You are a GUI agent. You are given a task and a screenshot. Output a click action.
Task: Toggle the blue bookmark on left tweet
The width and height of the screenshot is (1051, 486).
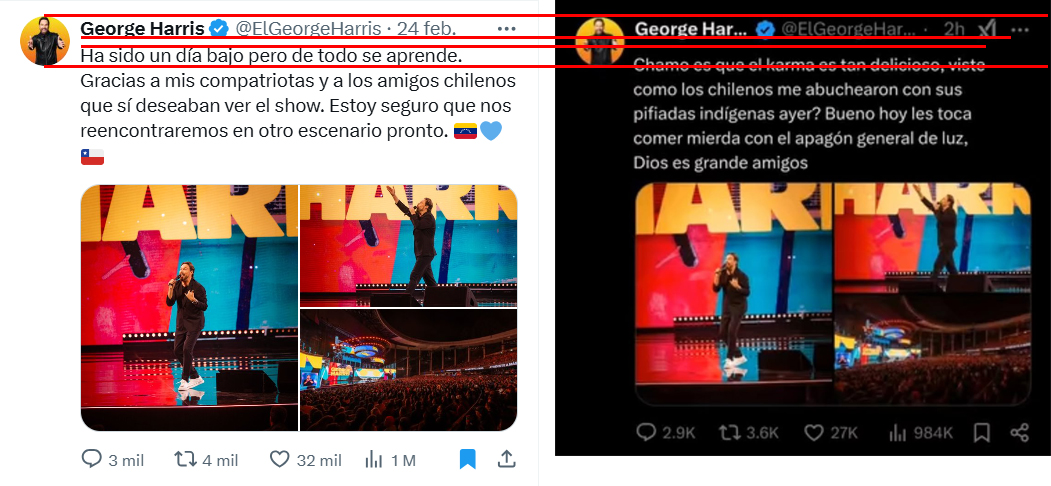pos(467,459)
